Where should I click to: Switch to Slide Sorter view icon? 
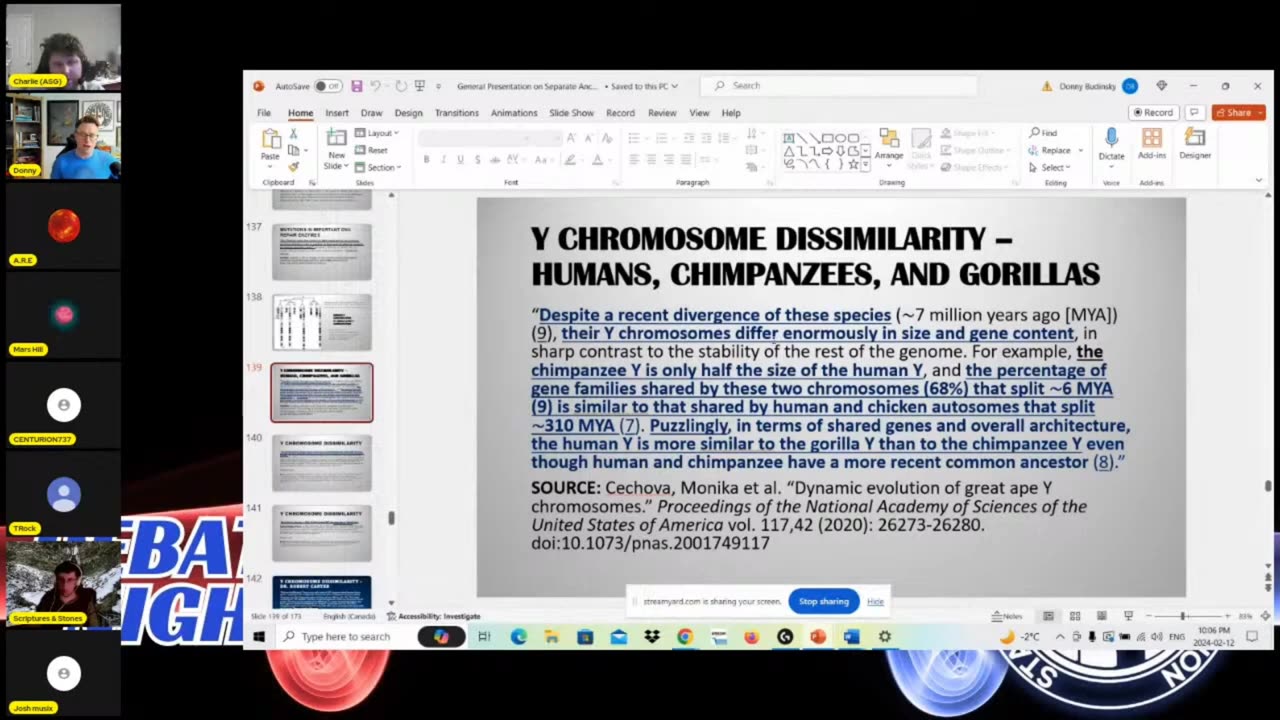(1075, 616)
